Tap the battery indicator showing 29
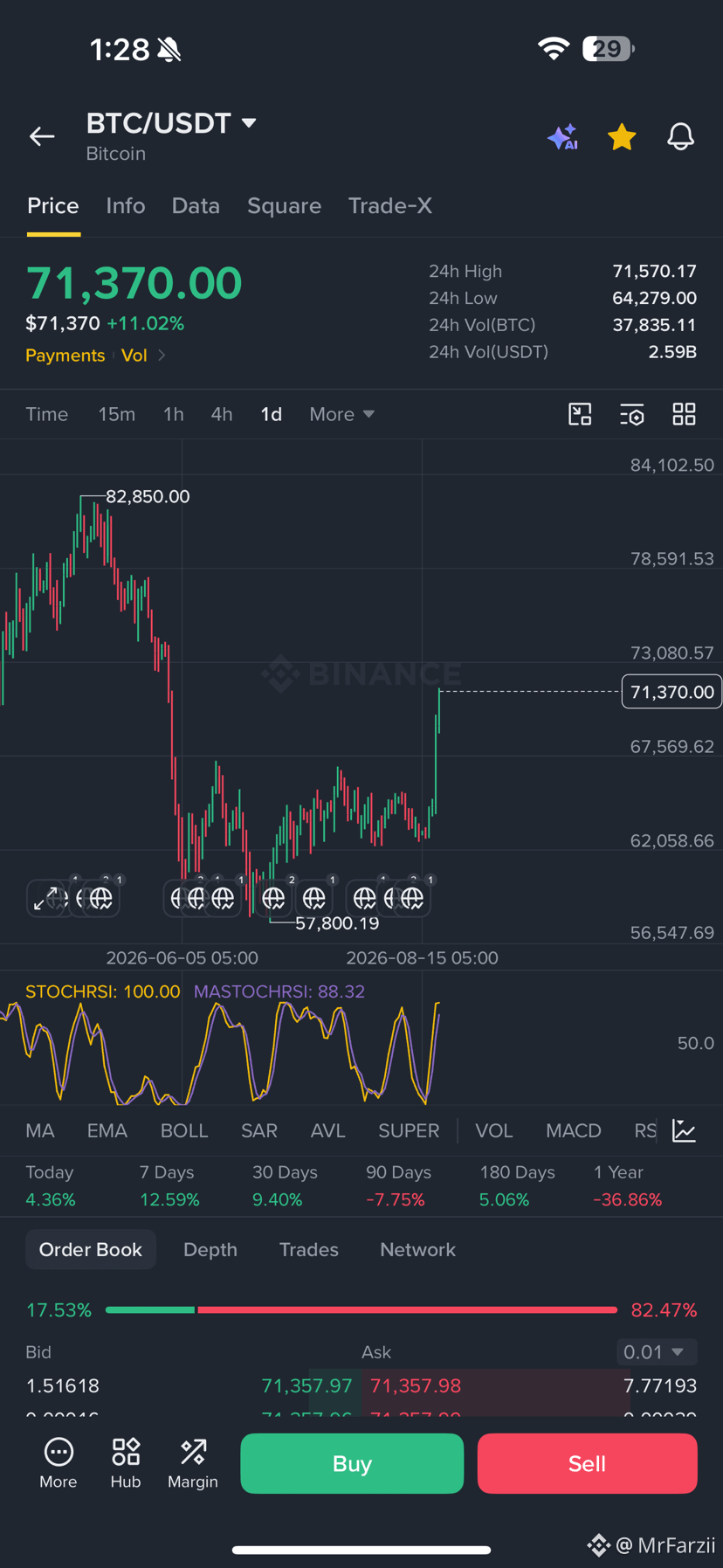Screen dimensions: 723x1568 click(609, 49)
